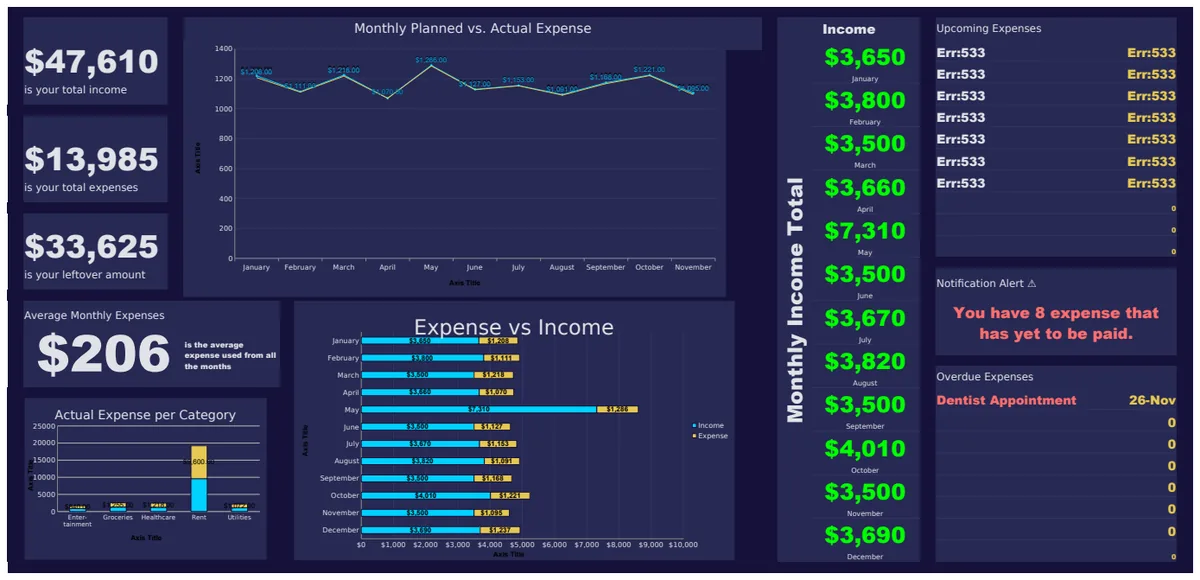Click 'is your total income' caption
The height and width of the screenshot is (580, 1200).
pos(76,90)
